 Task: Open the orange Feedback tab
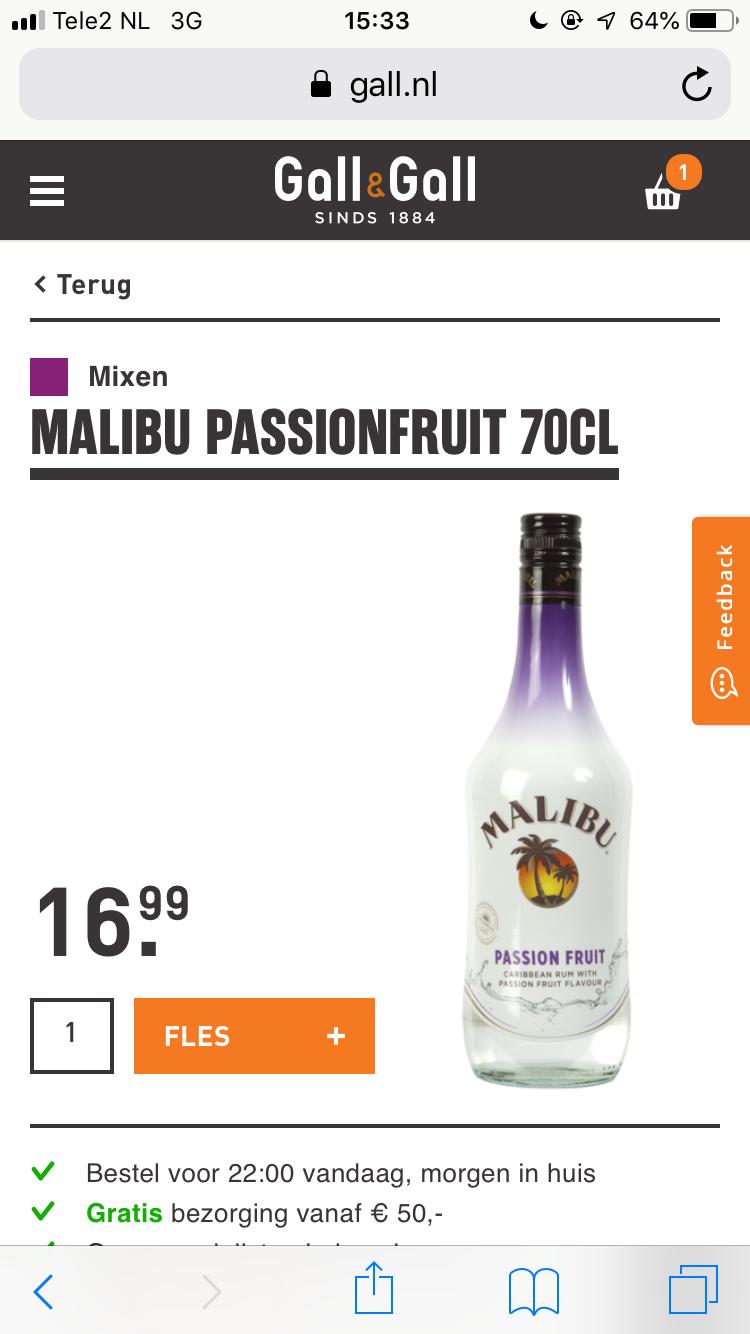coord(721,621)
